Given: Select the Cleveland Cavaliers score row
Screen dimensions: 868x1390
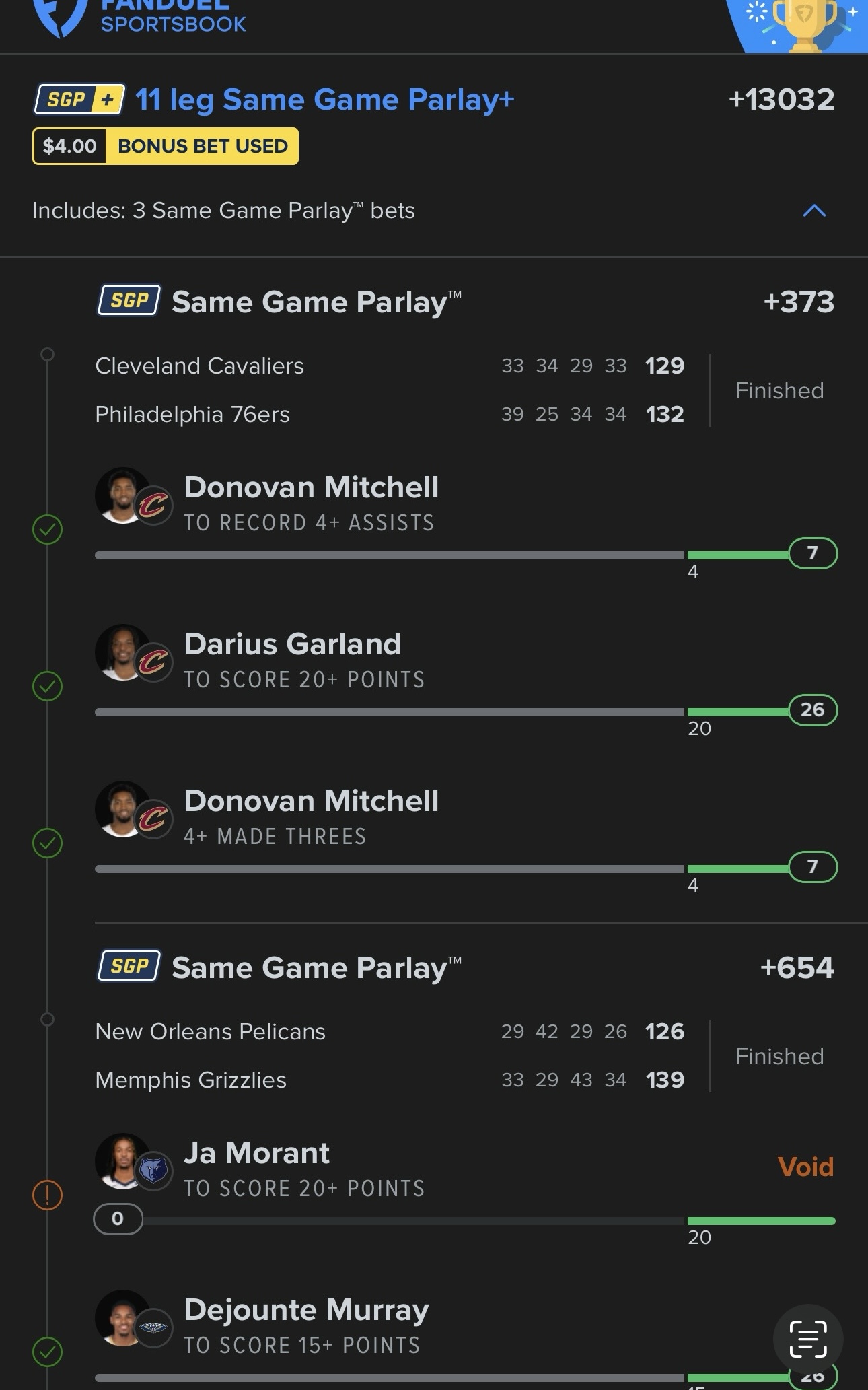Looking at the screenshot, I should coord(390,366).
